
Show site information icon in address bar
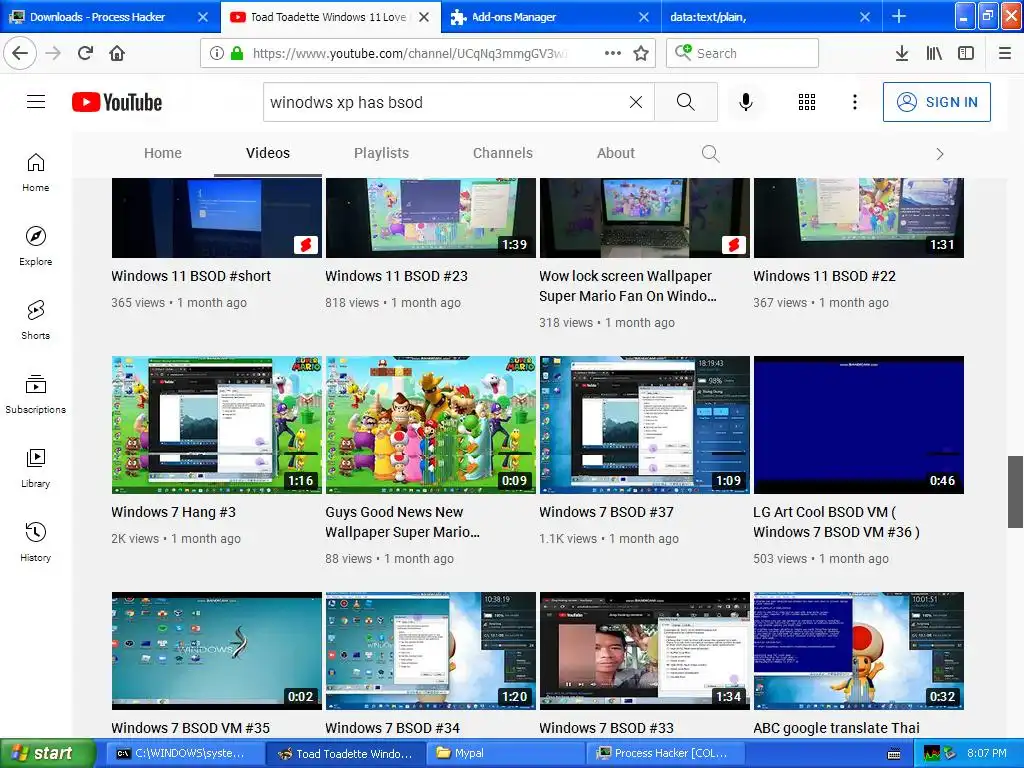pyautogui.click(x=216, y=53)
